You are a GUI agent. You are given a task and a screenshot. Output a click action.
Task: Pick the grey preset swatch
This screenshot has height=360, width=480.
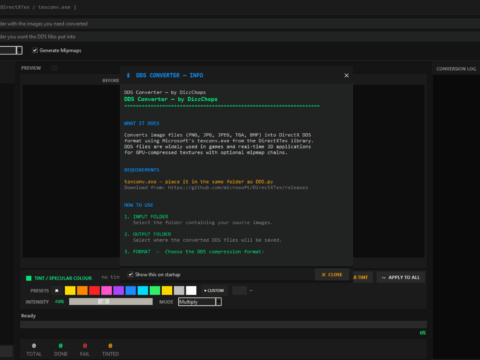[x=179, y=291]
